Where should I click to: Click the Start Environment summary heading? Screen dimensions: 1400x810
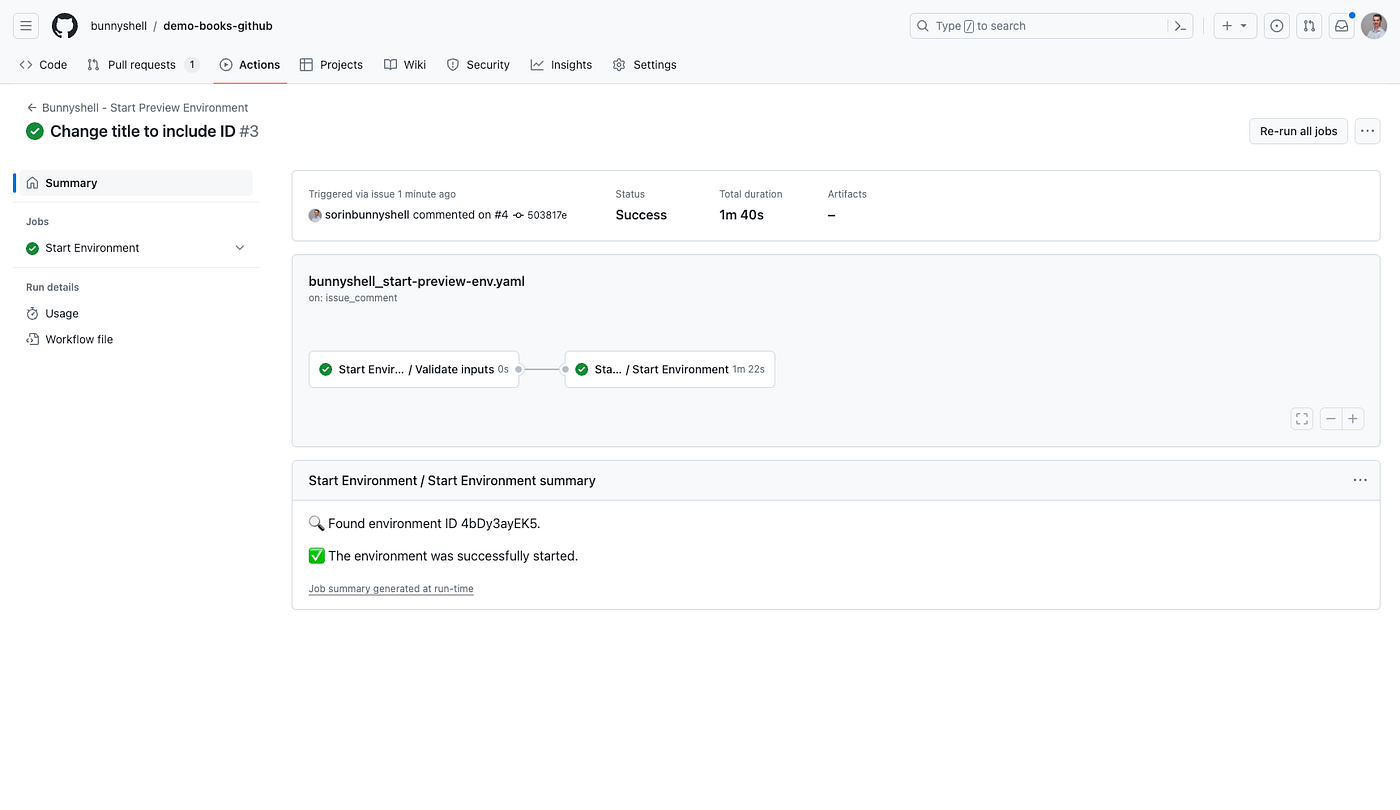(x=452, y=481)
